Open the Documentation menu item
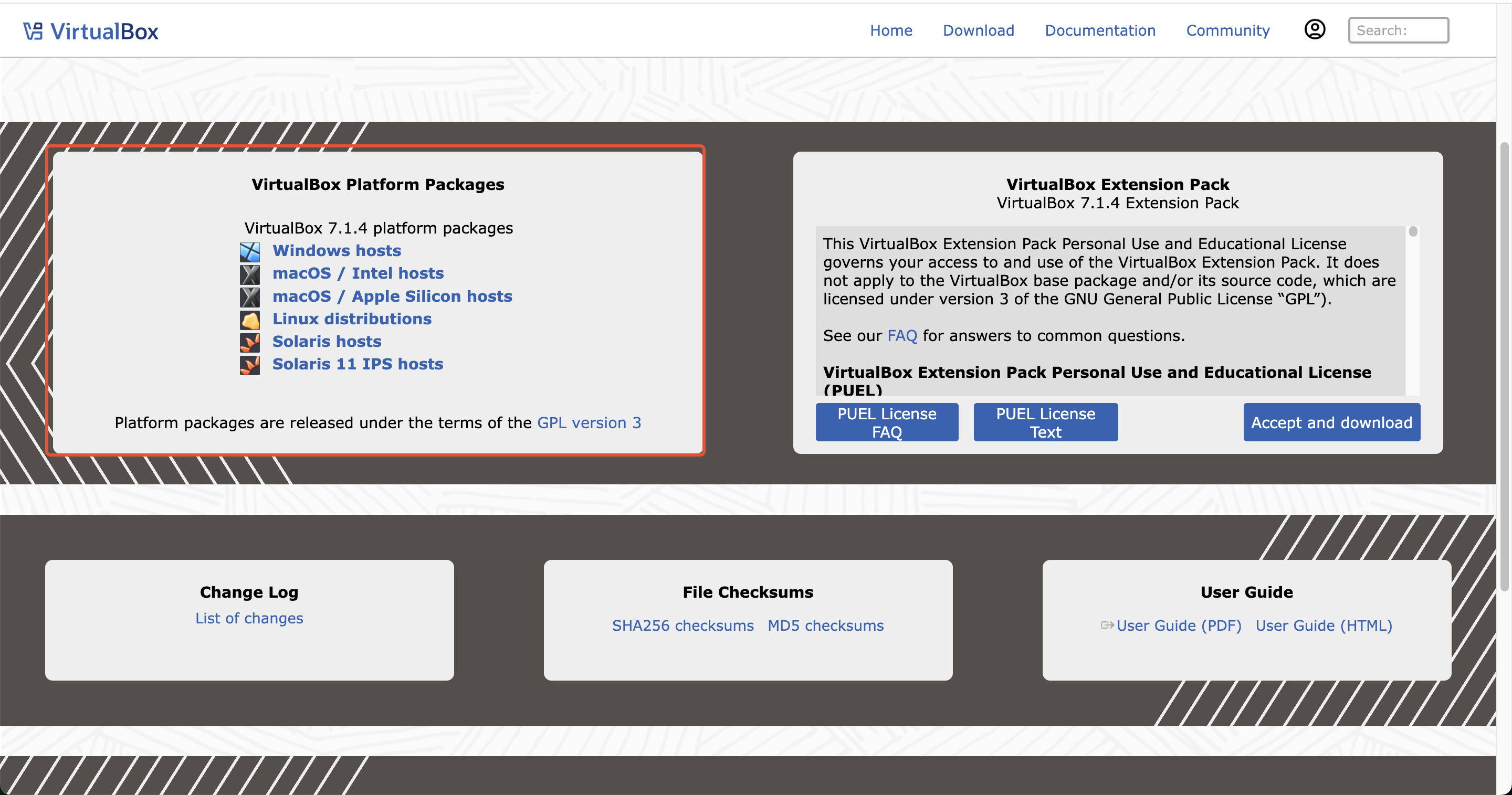This screenshot has width=1512, height=795. point(1100,30)
